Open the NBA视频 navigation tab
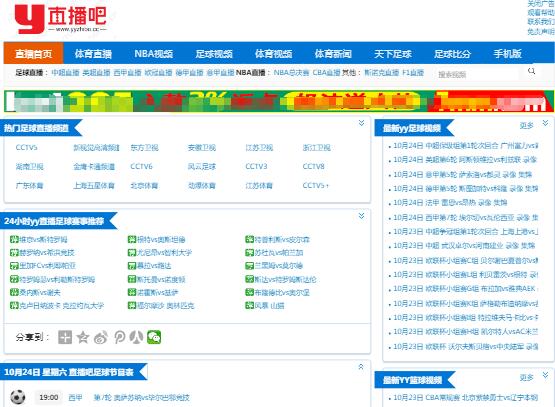Viewport: 555px width, 407px height. tap(154, 54)
